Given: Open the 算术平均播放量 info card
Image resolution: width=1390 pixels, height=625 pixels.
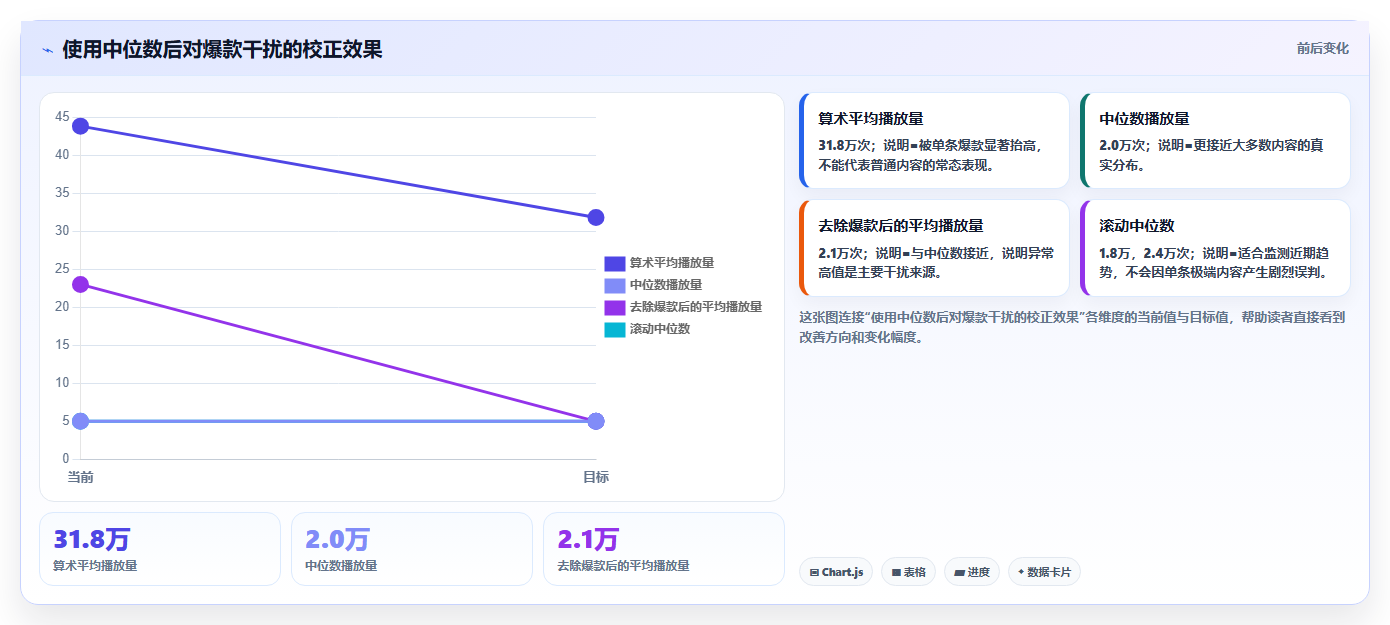Looking at the screenshot, I should pyautogui.click(x=935, y=140).
